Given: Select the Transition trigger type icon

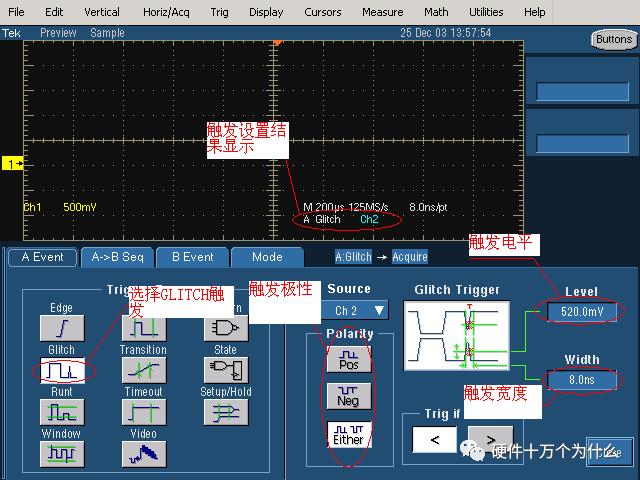Looking at the screenshot, I should (144, 370).
